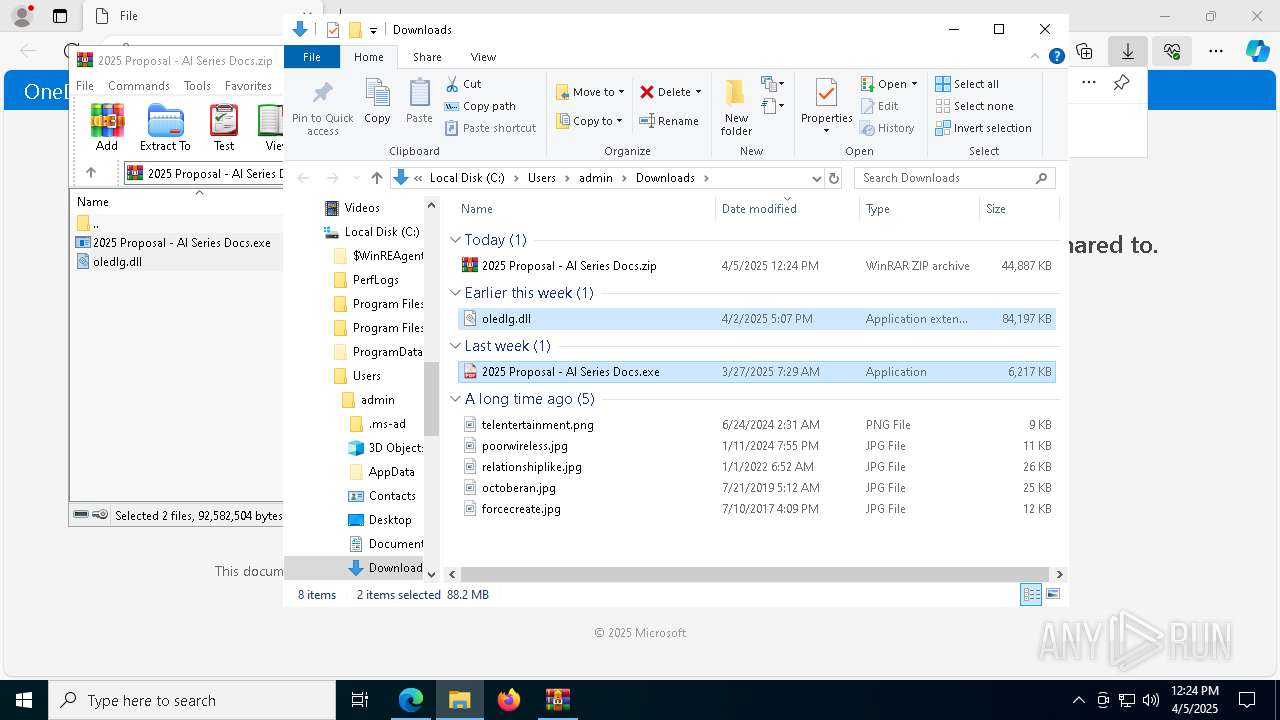The height and width of the screenshot is (720, 1280).
Task: Open the File ribbon tab
Action: (x=312, y=57)
